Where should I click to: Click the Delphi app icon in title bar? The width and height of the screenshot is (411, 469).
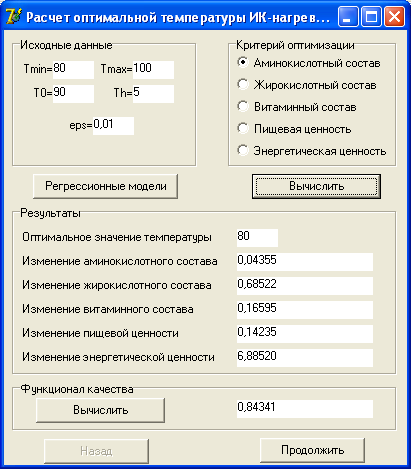point(13,16)
